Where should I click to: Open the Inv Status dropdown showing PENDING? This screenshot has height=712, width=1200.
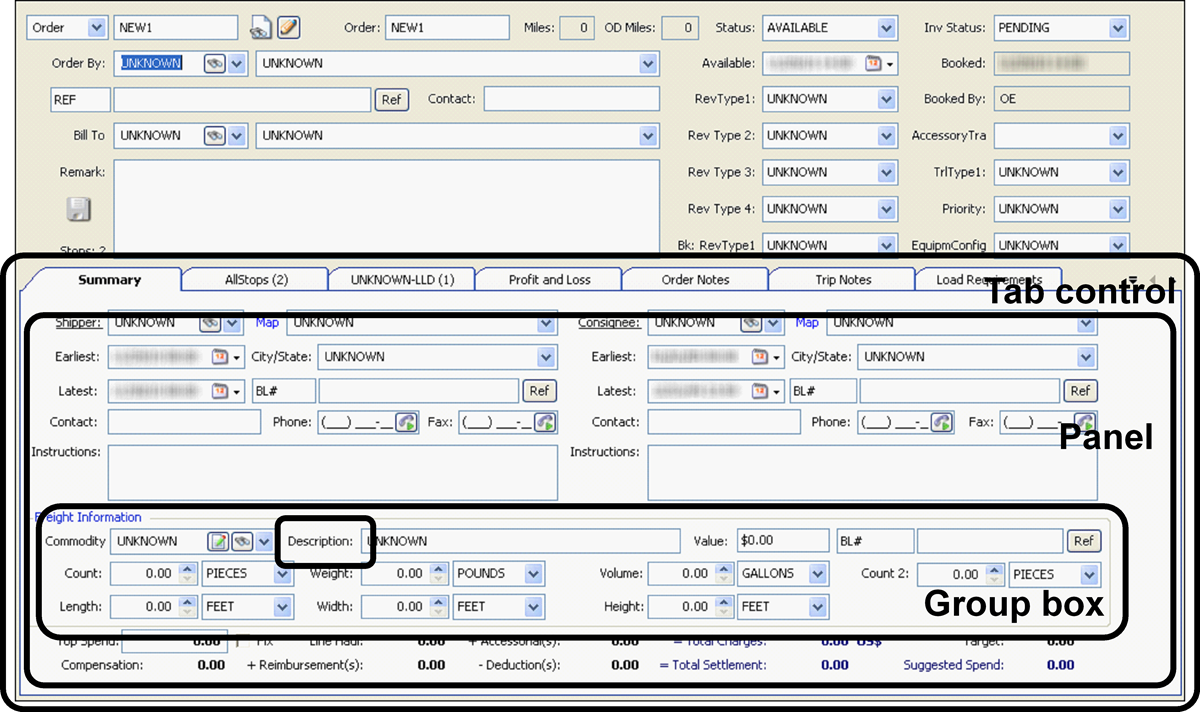1118,28
